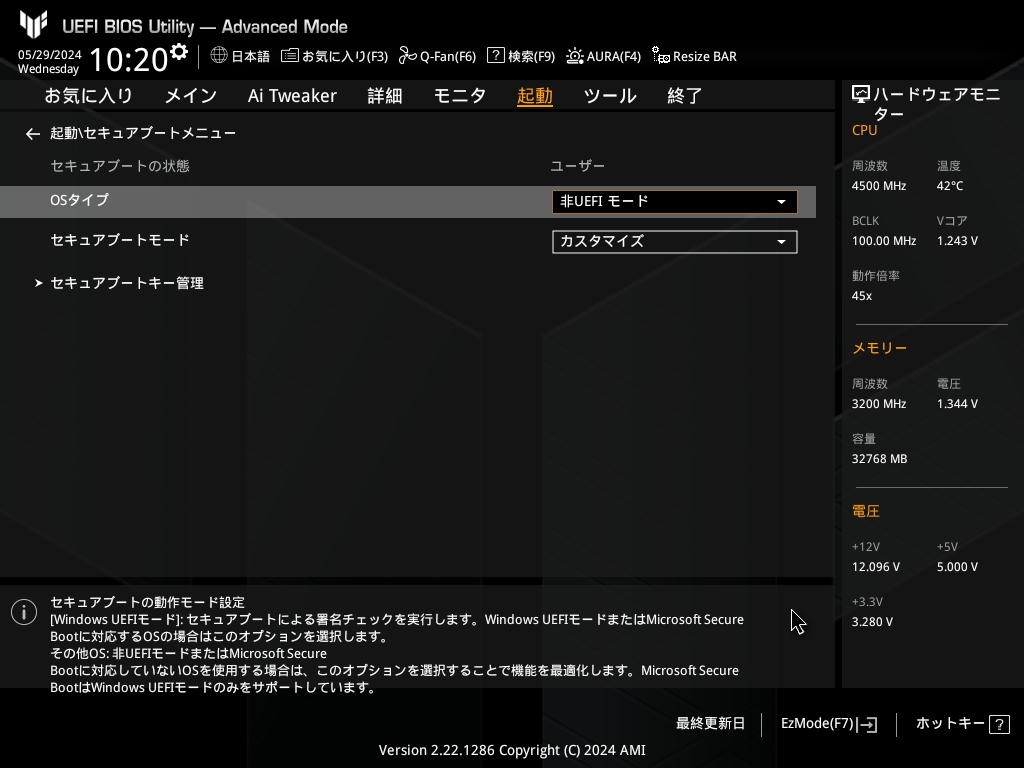Click the globe language icon
Viewport: 1024px width, 768px height.
point(219,55)
